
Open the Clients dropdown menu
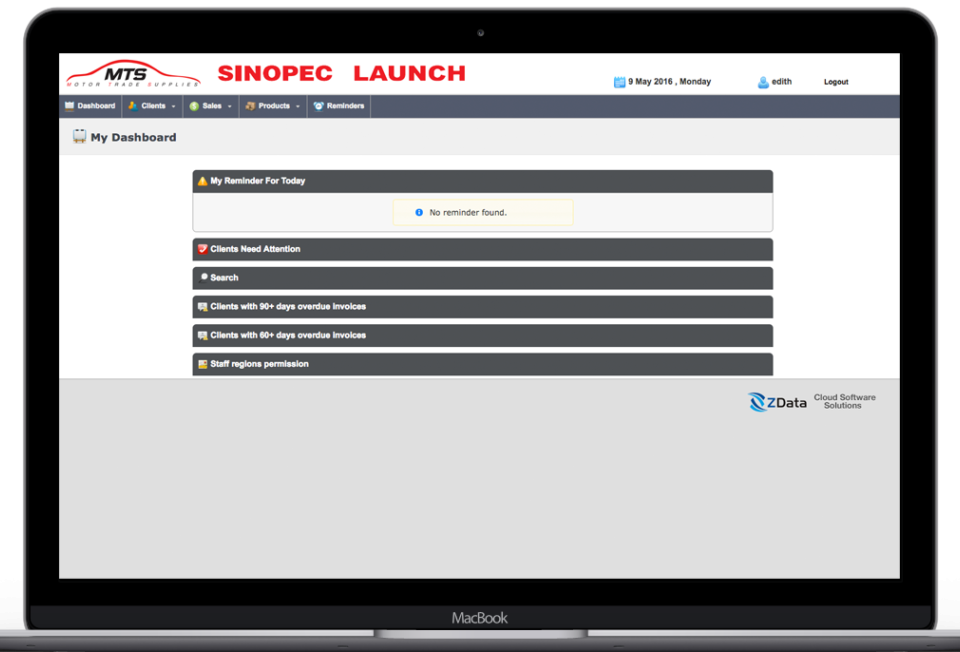click(152, 106)
